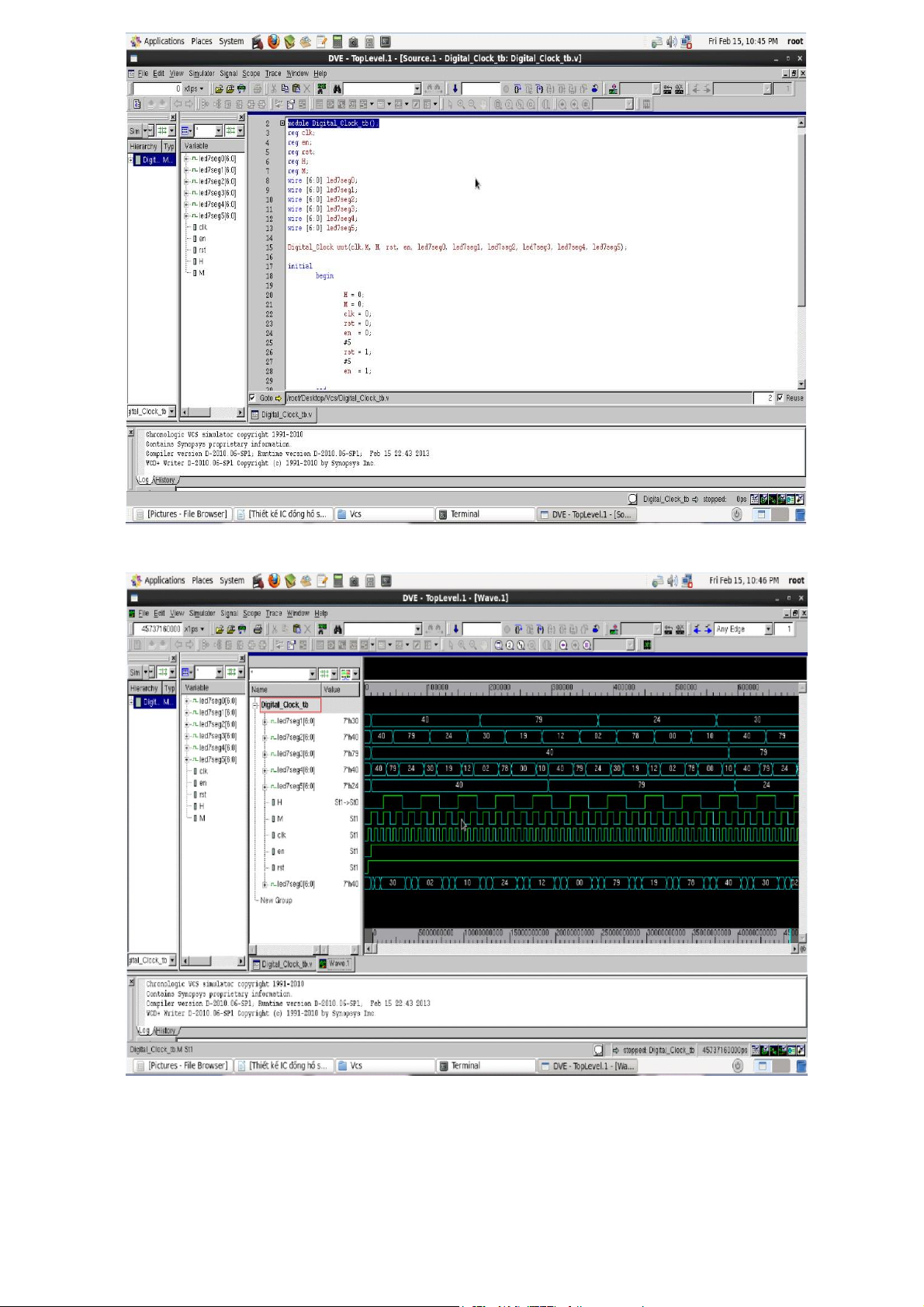Click open-folder icon in Source window toolbar
Viewport: 924px width, 1307px height.
[x=219, y=89]
